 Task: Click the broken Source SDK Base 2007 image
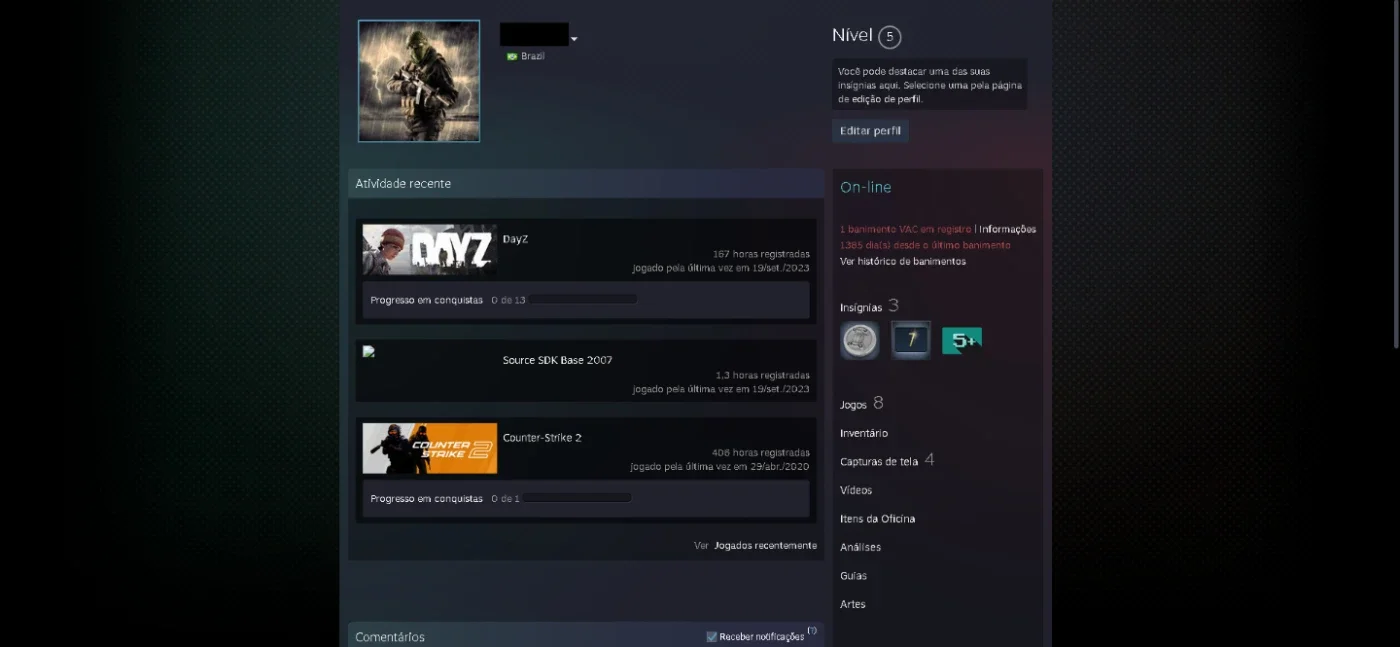pyautogui.click(x=368, y=352)
